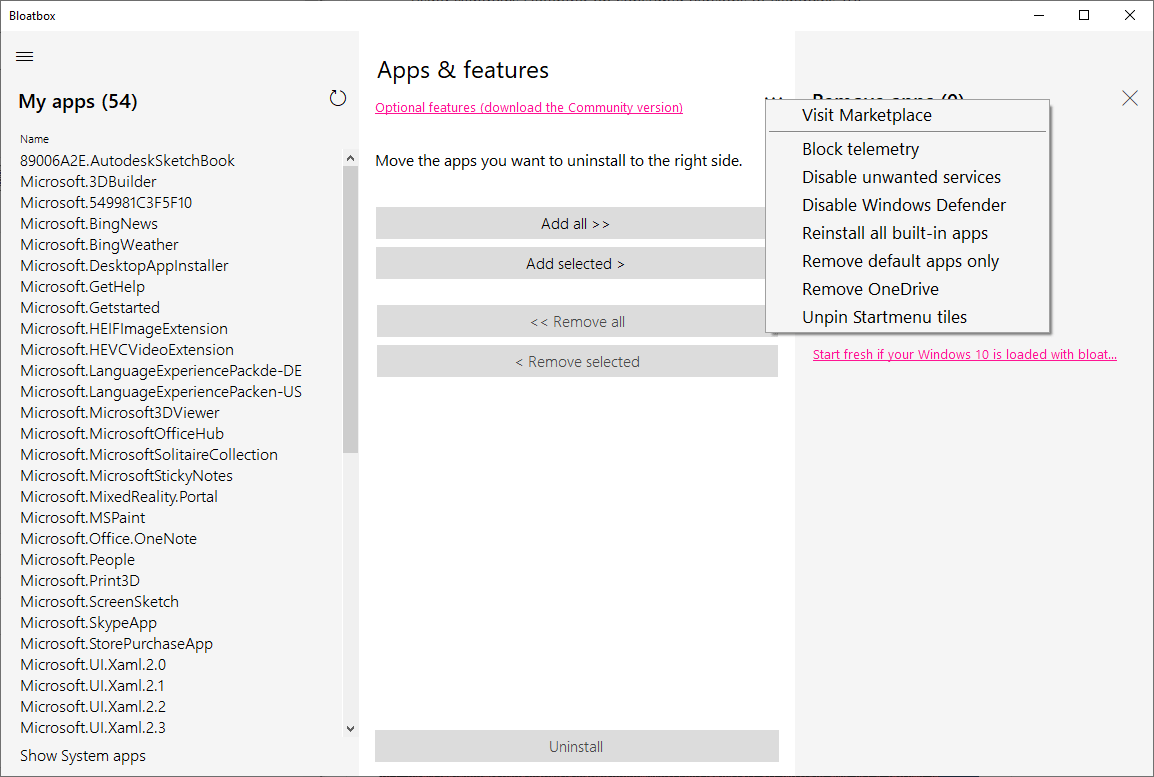Click the Uninstall button
Image resolution: width=1154 pixels, height=777 pixels.
tap(576, 747)
